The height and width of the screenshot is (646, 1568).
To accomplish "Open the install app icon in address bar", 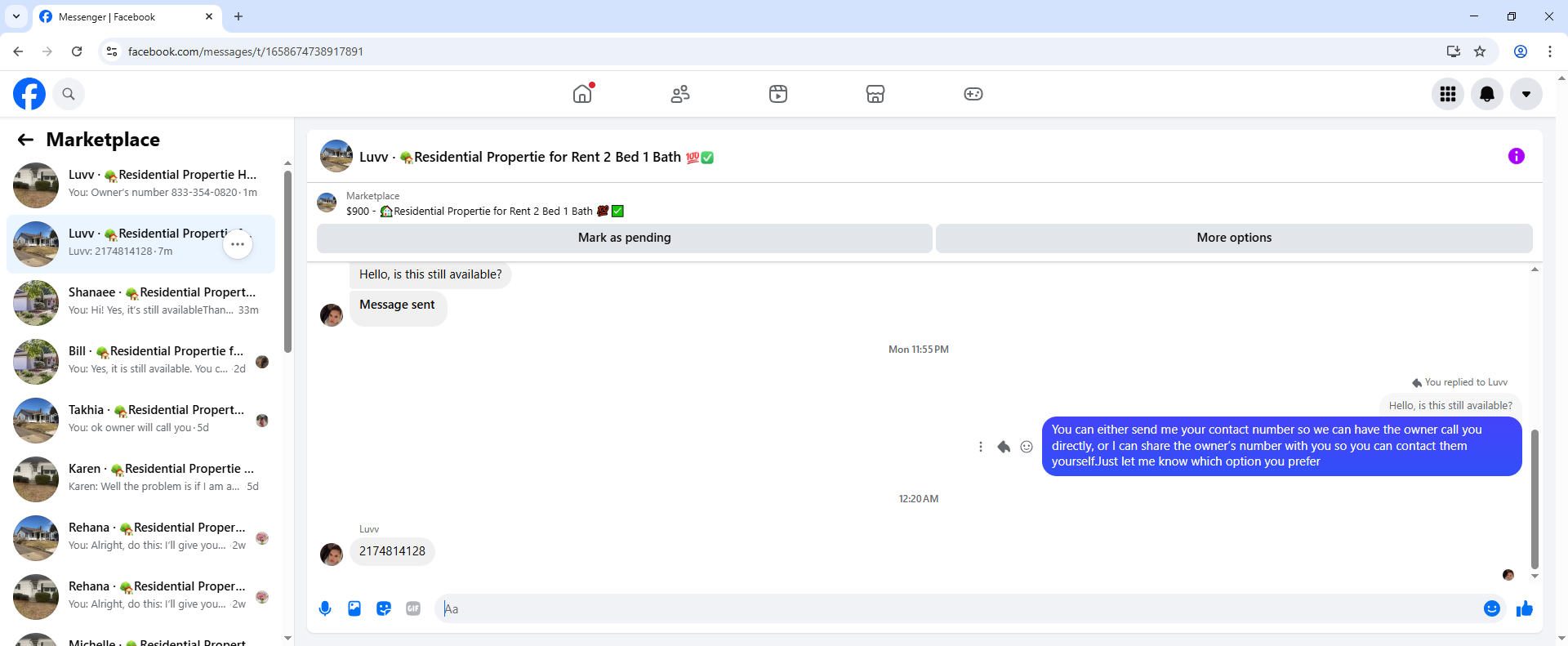I will [1454, 51].
